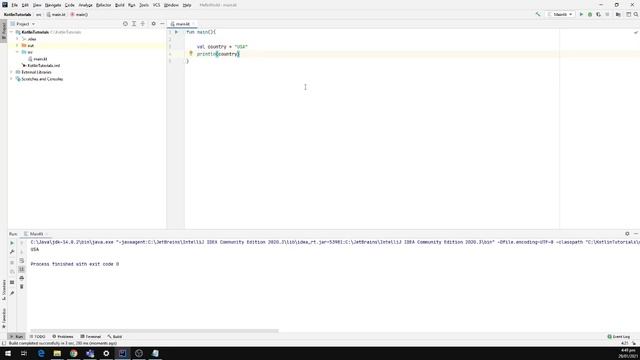Screen dimensions: 640x360
Task: Open the File menu
Action: (15, 5)
